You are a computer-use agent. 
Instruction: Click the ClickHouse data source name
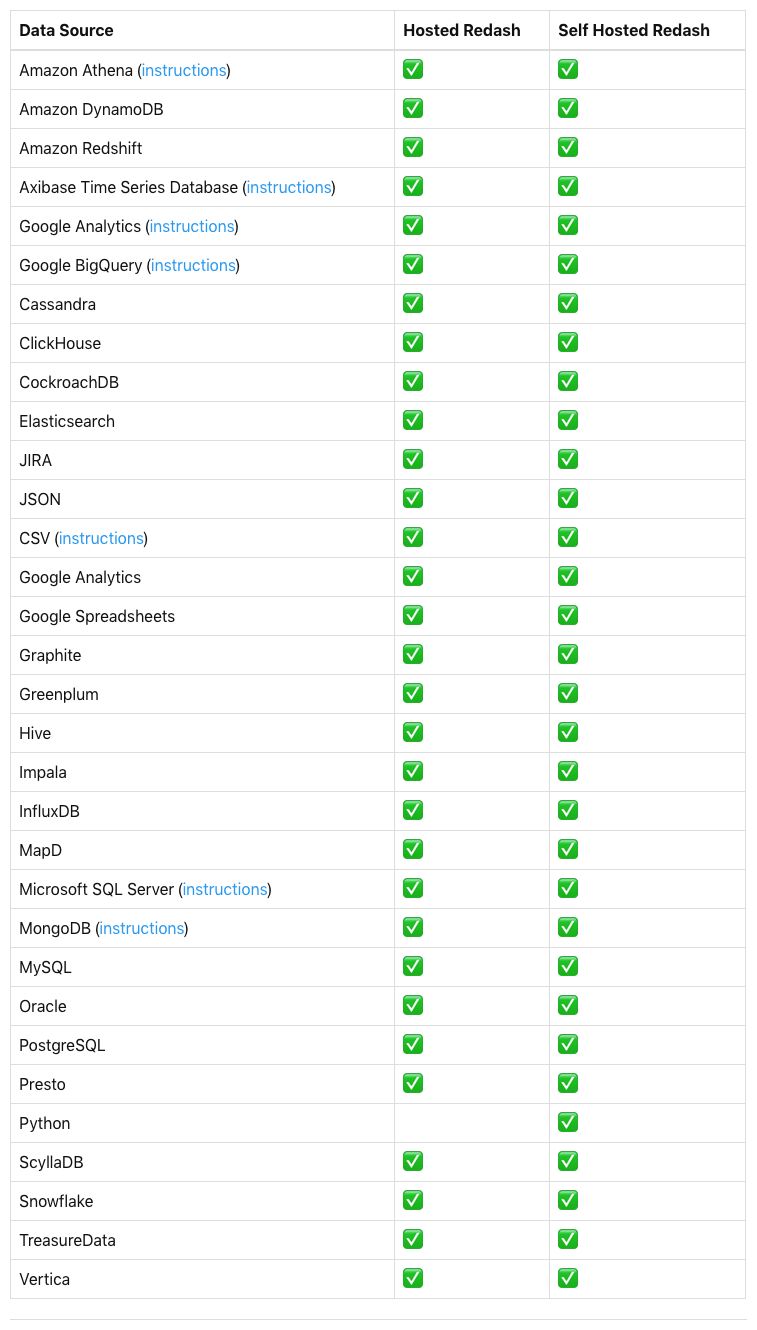point(60,343)
